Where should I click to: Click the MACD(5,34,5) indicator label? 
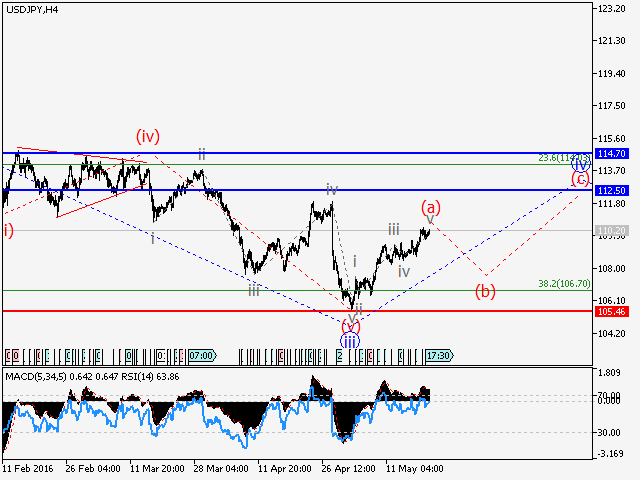click(x=36, y=377)
